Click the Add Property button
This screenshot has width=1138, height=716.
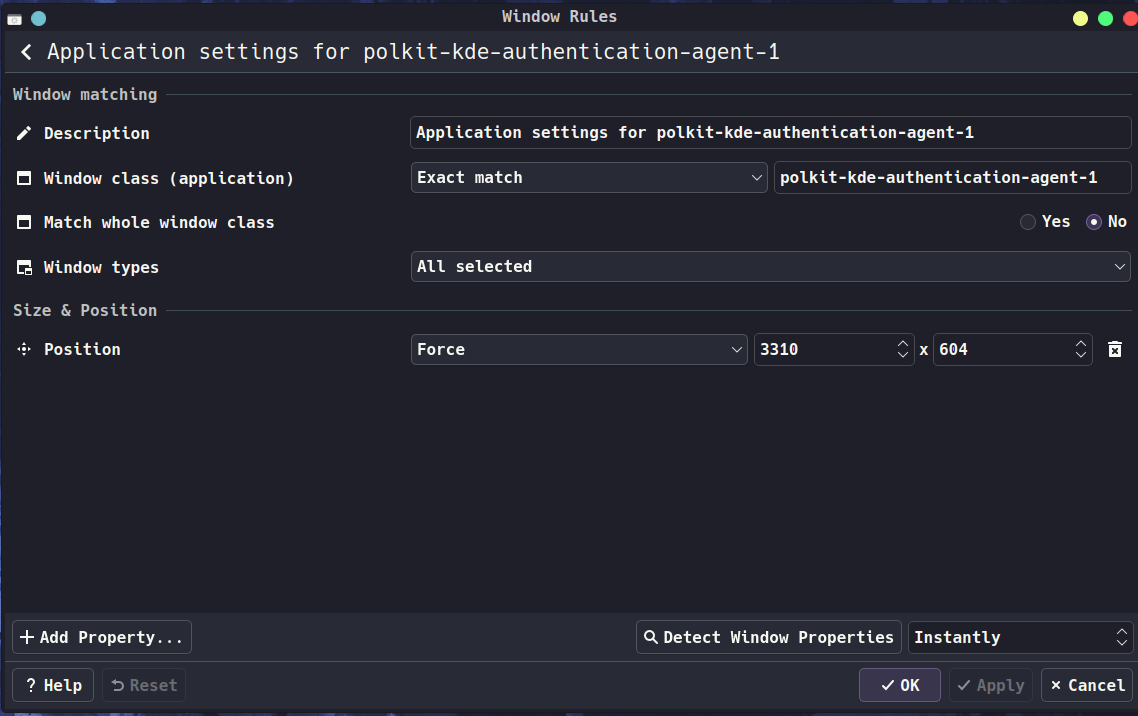(102, 637)
